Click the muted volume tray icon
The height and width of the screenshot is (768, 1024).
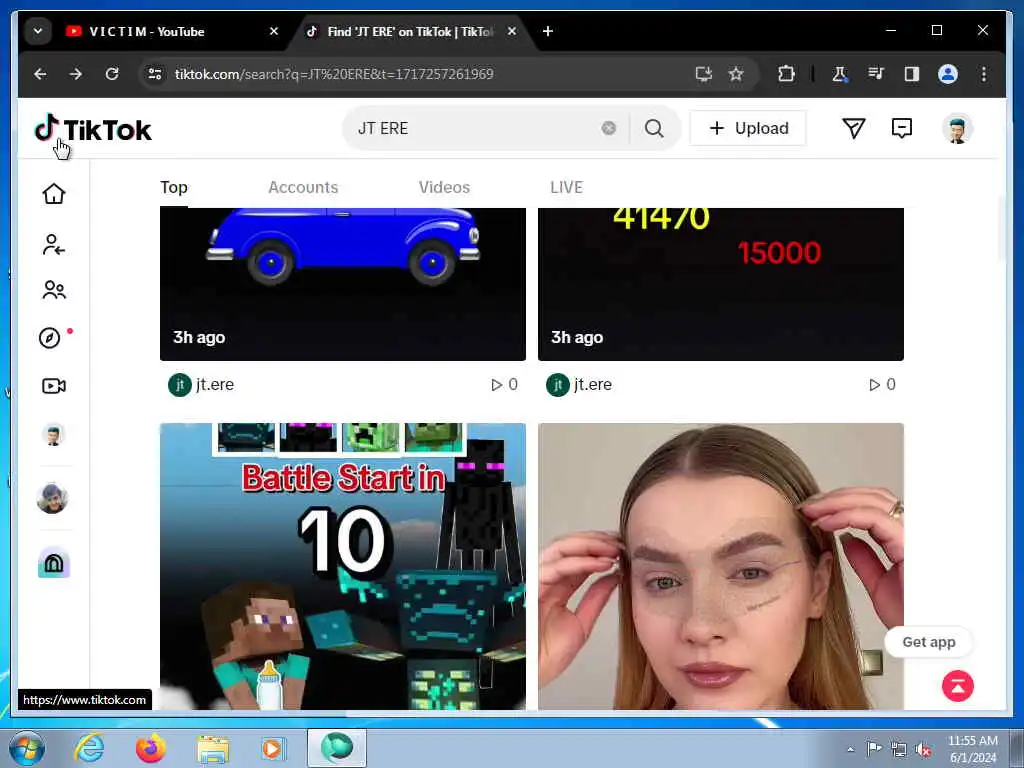[x=923, y=750]
